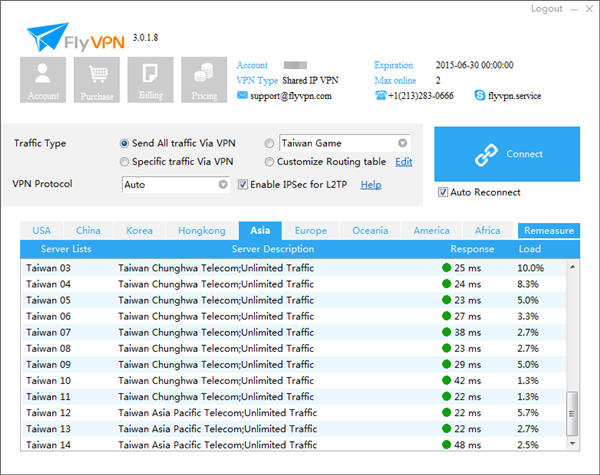Screen dimensions: 600x475
Task: Click the Connect button
Action: 507,154
